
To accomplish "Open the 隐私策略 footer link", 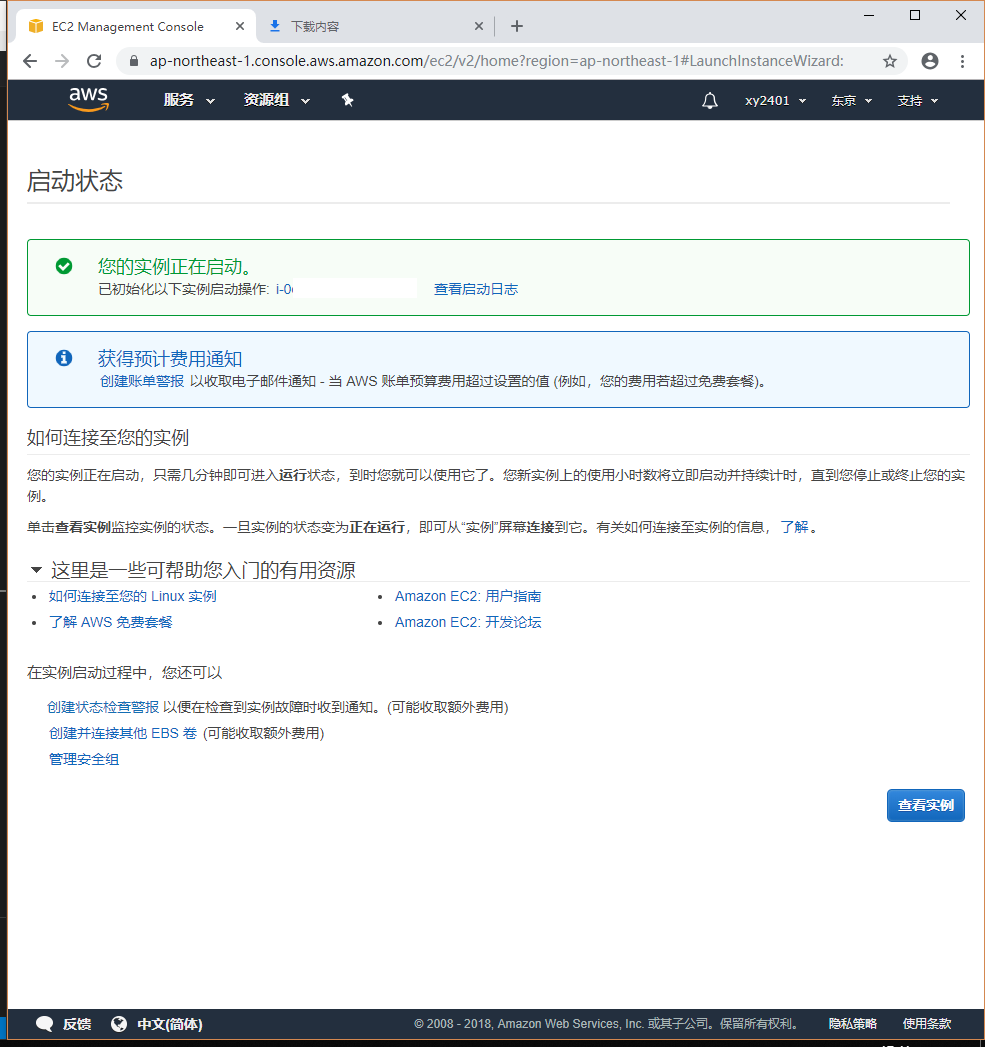I will point(852,1024).
